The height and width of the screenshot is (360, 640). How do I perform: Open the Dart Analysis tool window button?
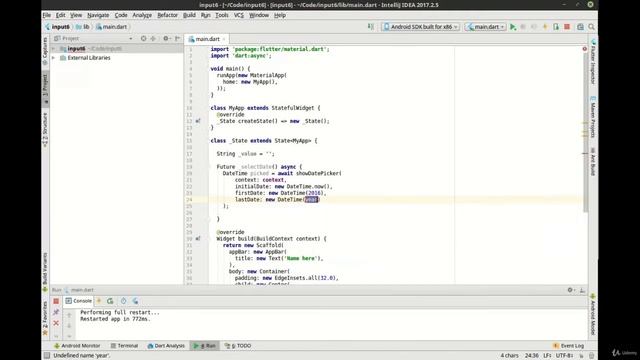tap(166, 346)
